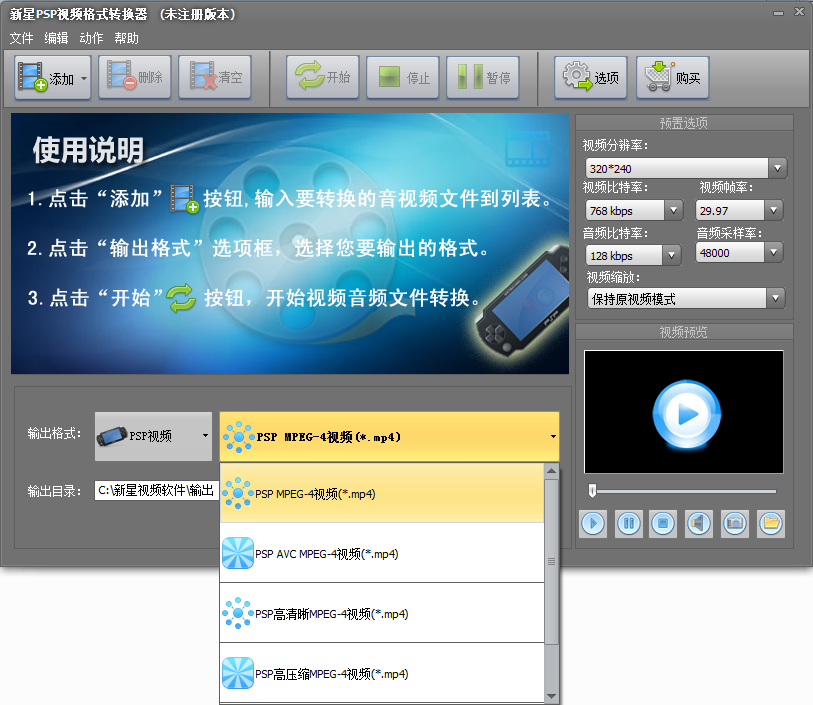Open the 帮助 menu
Screen dimensions: 813x705
point(127,38)
